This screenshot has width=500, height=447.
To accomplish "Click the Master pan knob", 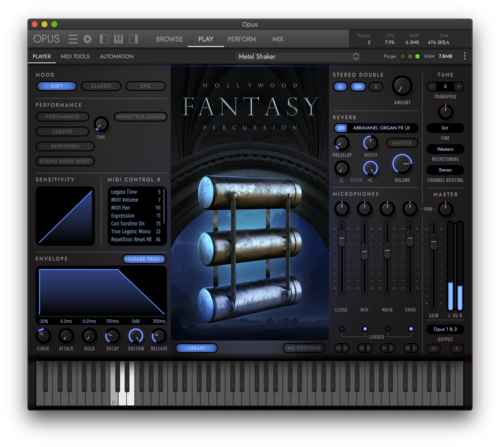I will (x=445, y=209).
